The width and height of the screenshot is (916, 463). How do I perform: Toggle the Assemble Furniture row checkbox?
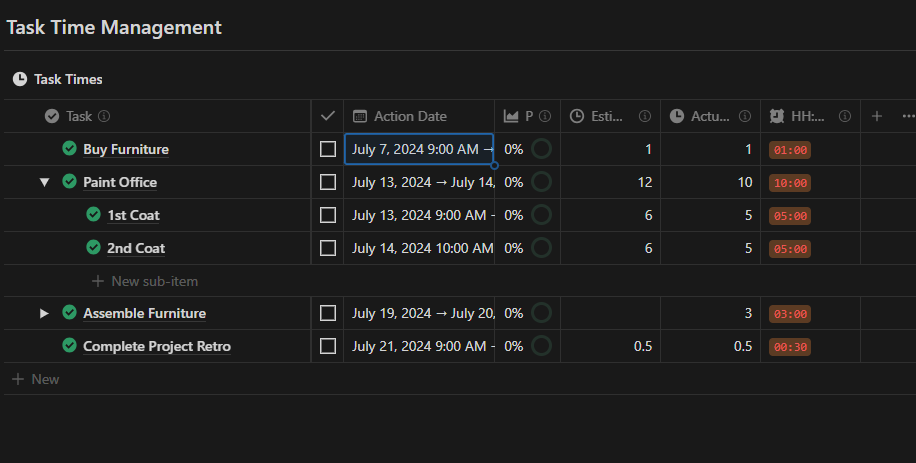coord(328,313)
